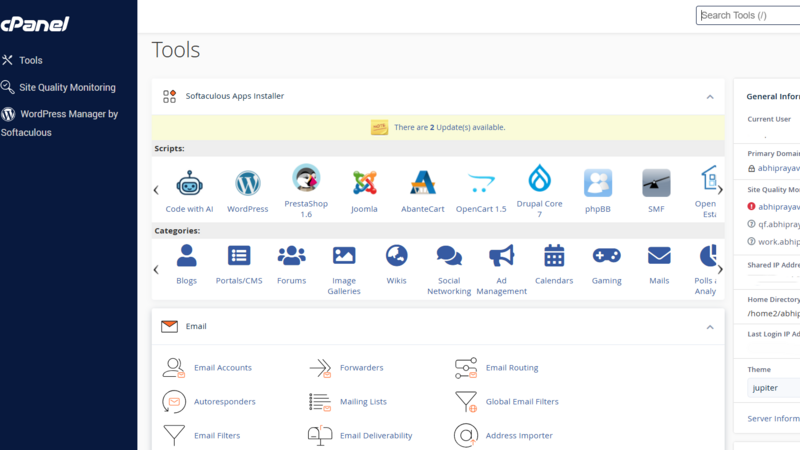Open the Drupal Core 7 icon
Viewport: 800px width, 450px height.
click(x=539, y=178)
